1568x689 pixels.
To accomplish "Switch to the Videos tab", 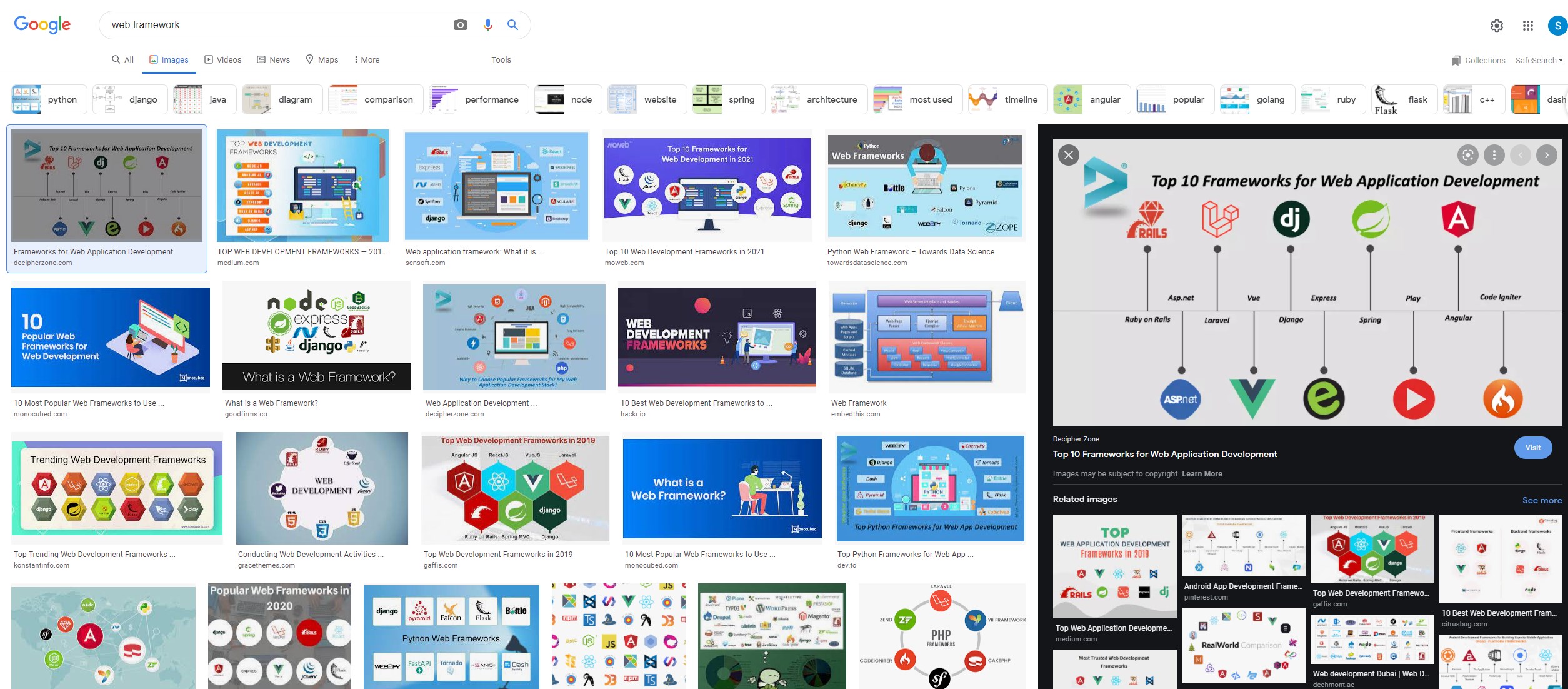I will coord(223,59).
